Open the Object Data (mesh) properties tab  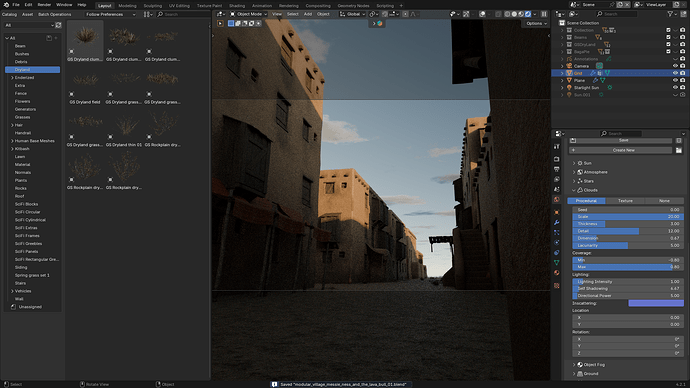point(557,263)
